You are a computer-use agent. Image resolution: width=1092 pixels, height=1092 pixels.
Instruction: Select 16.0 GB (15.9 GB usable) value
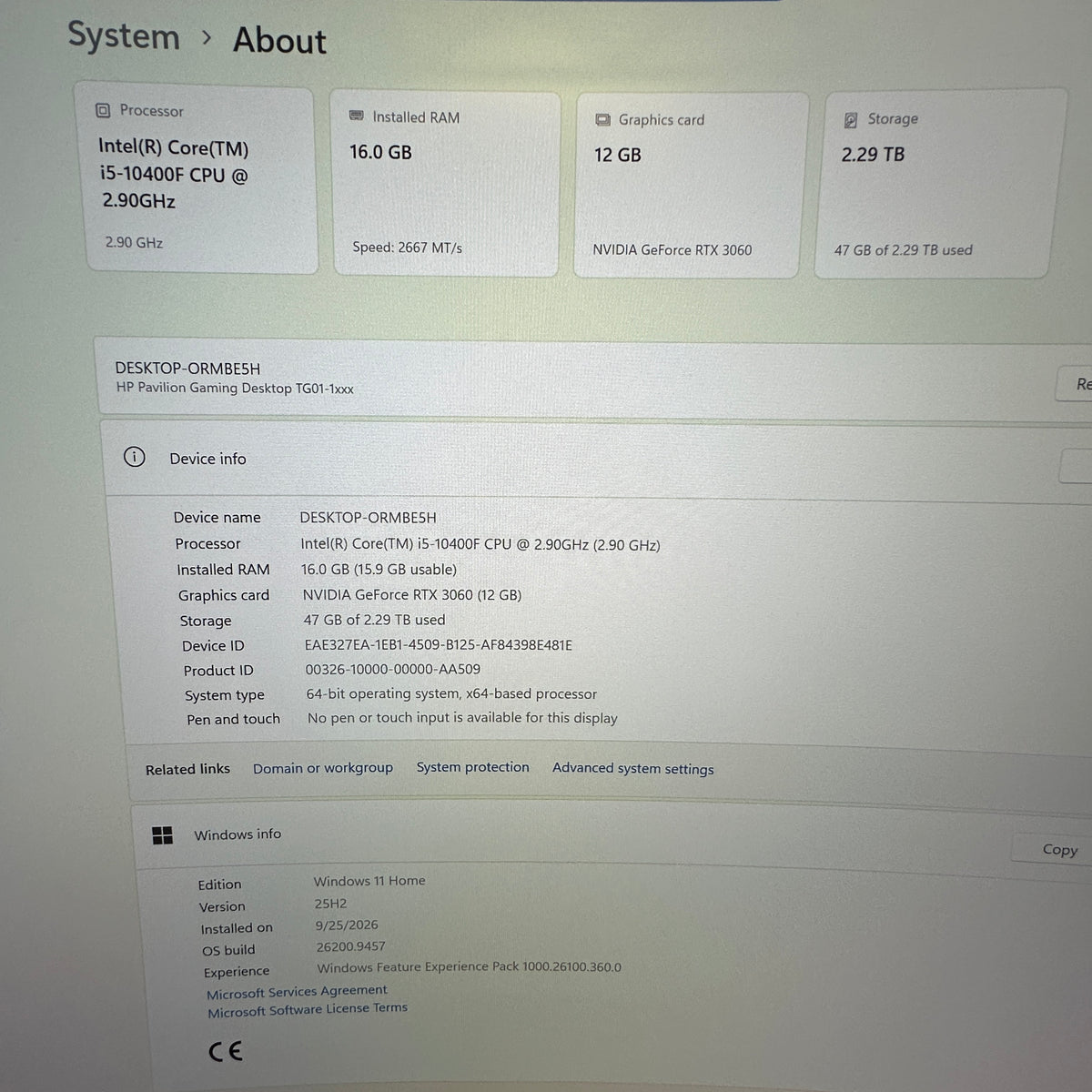pos(379,569)
